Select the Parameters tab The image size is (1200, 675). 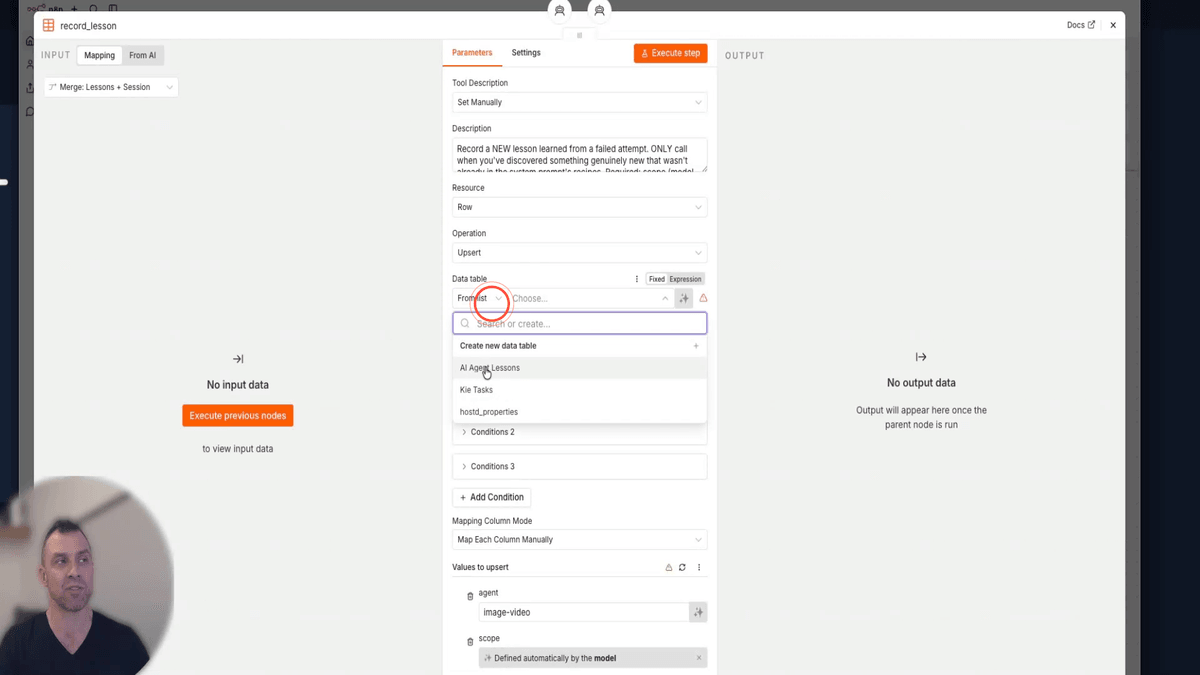pyautogui.click(x=472, y=53)
